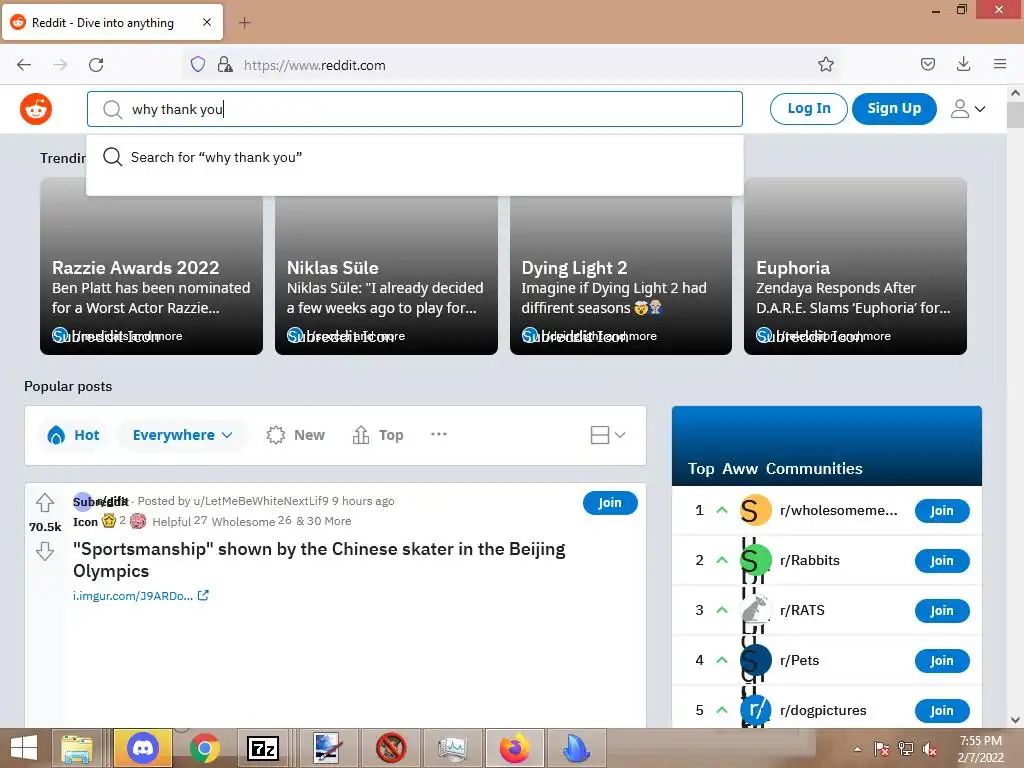Screen dimensions: 1024x768
Task: Join r/dogpictures community
Action: [x=942, y=711]
